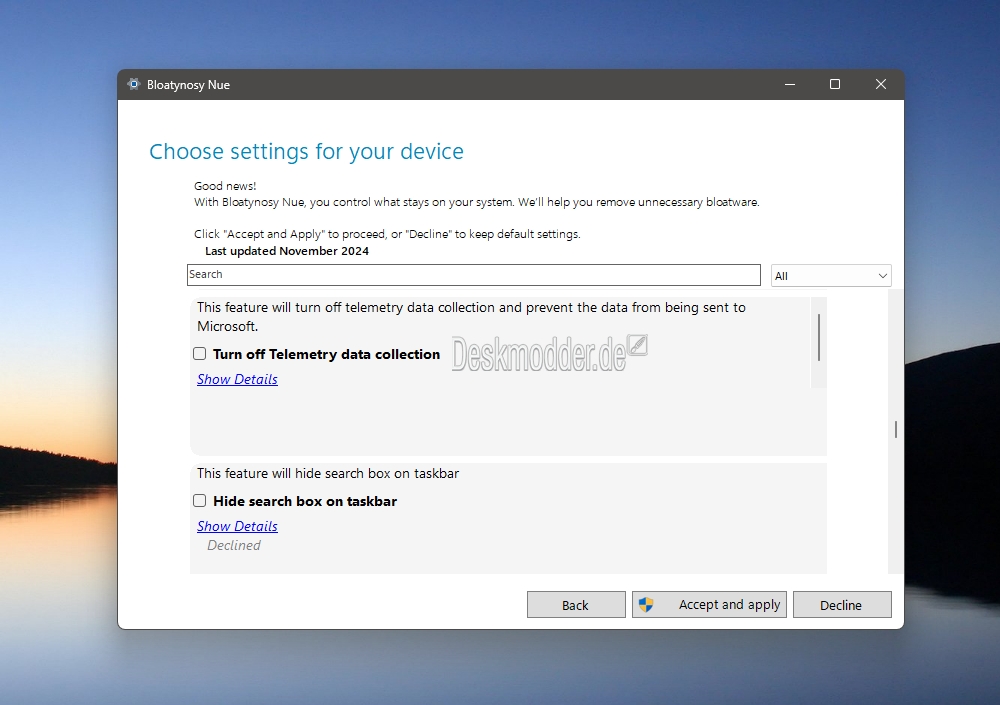Close the Bloatynosy Nue window
The height and width of the screenshot is (705, 1000).
pos(881,84)
